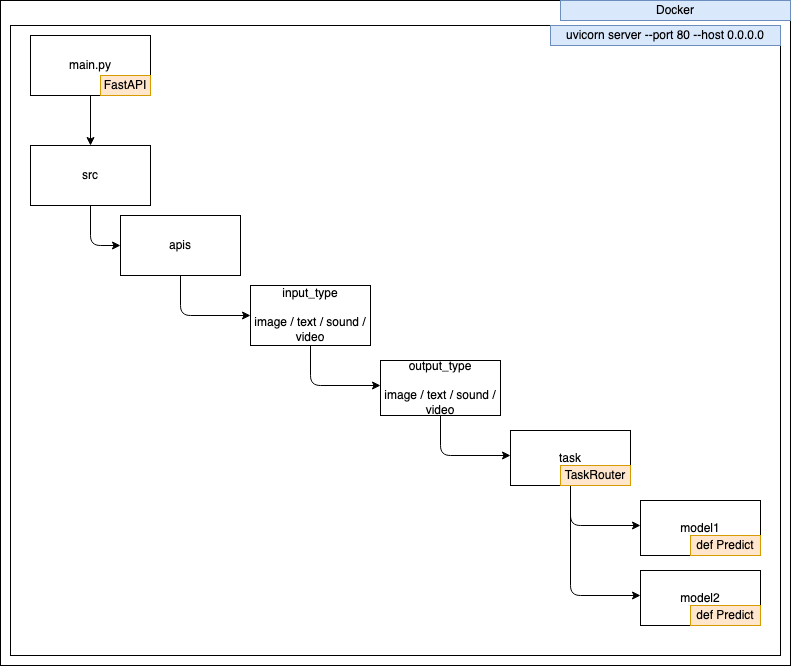
Task: Click the apis node
Action: [180, 245]
